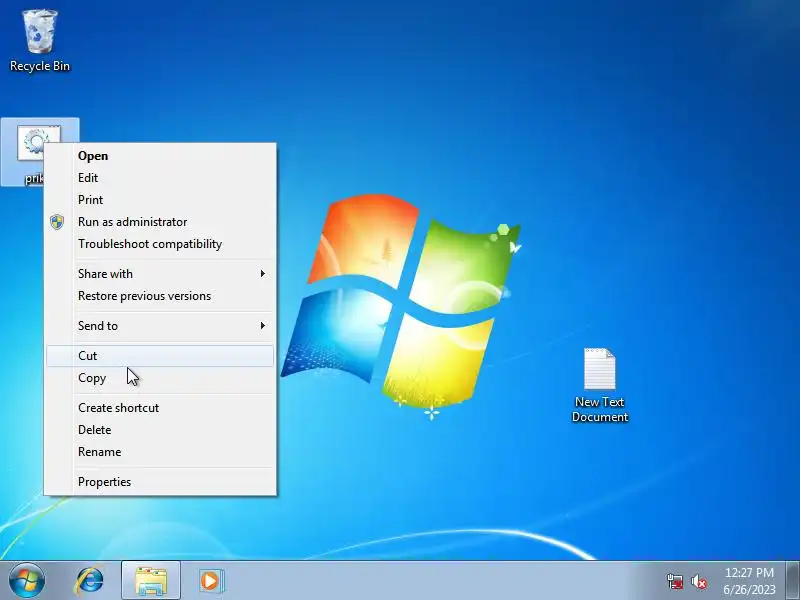The width and height of the screenshot is (800, 600).
Task: Open Windows Explorer from the taskbar
Action: (151, 581)
